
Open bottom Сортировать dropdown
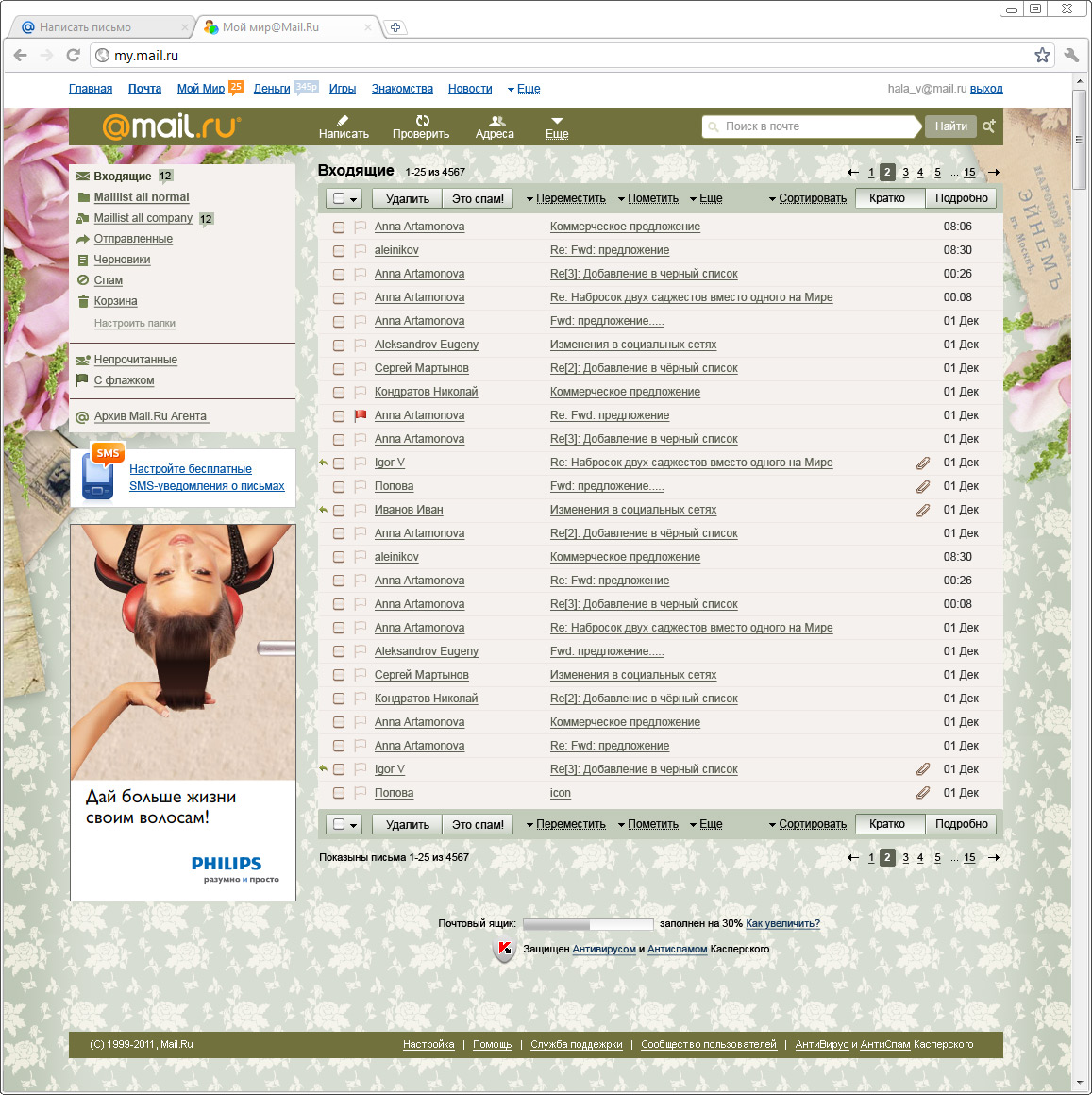click(x=808, y=824)
